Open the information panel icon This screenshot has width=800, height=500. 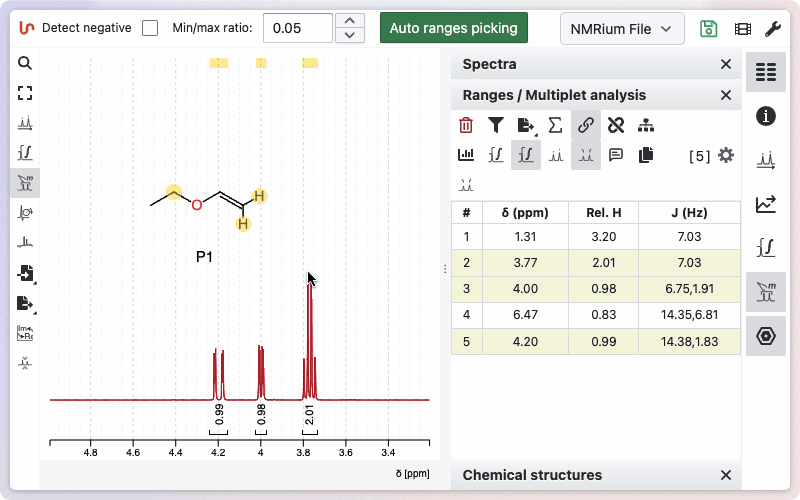pos(766,116)
